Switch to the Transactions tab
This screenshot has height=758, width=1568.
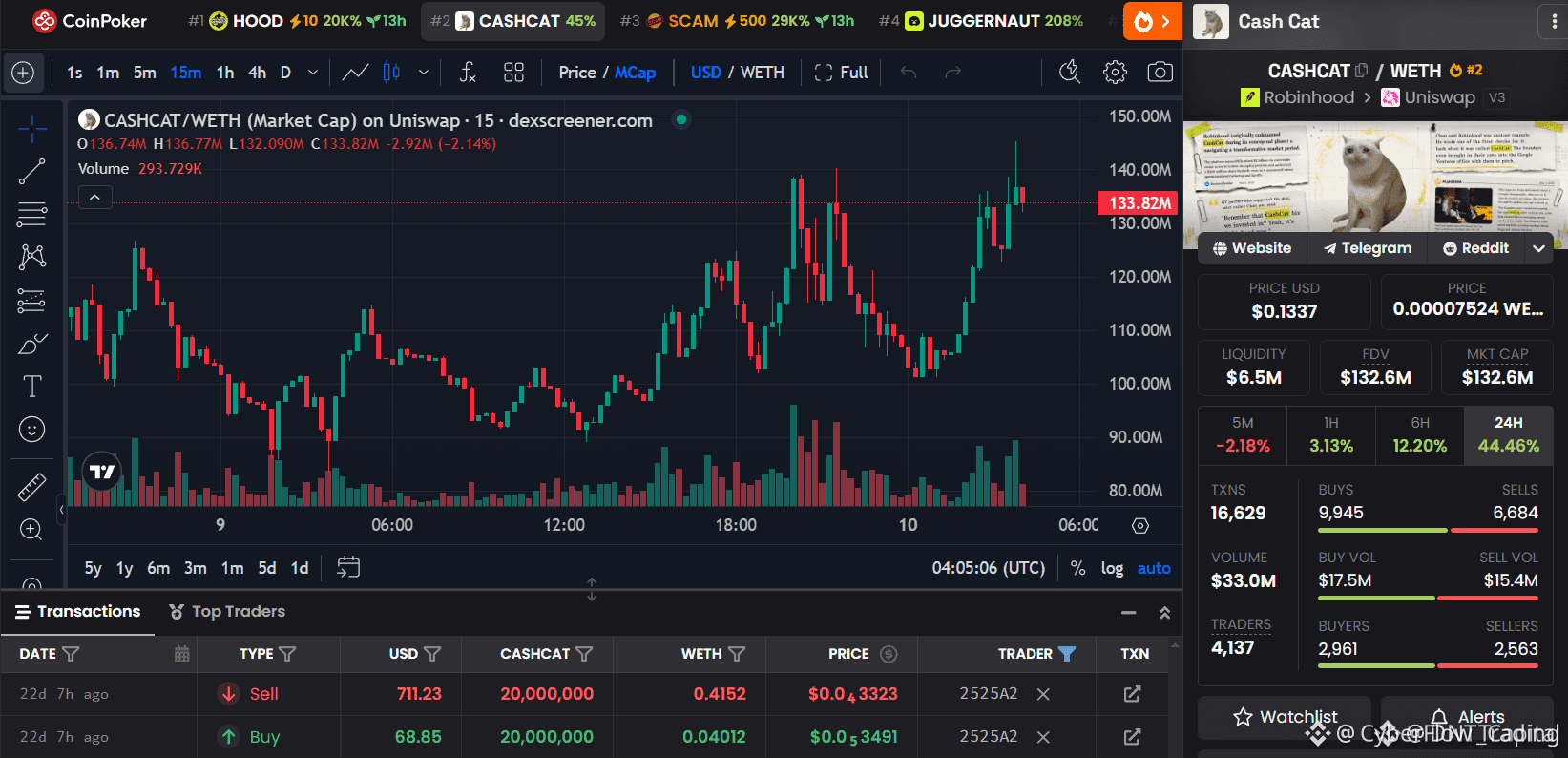coord(77,612)
